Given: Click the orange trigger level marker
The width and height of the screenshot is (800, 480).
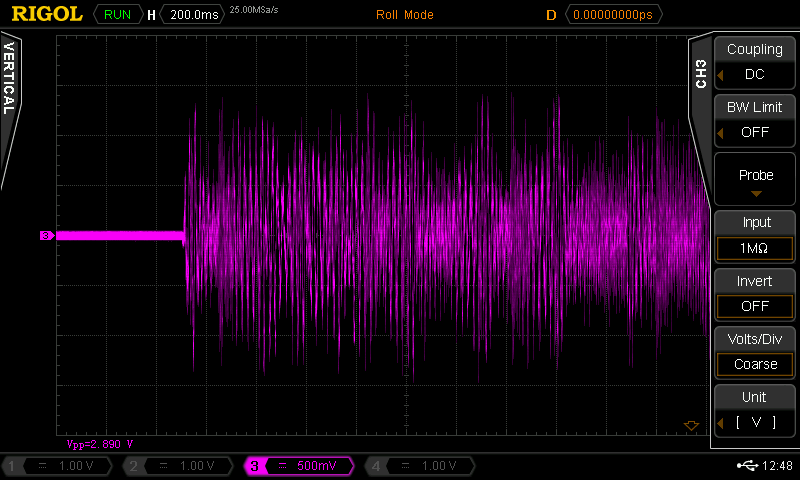Looking at the screenshot, I should tap(689, 425).
